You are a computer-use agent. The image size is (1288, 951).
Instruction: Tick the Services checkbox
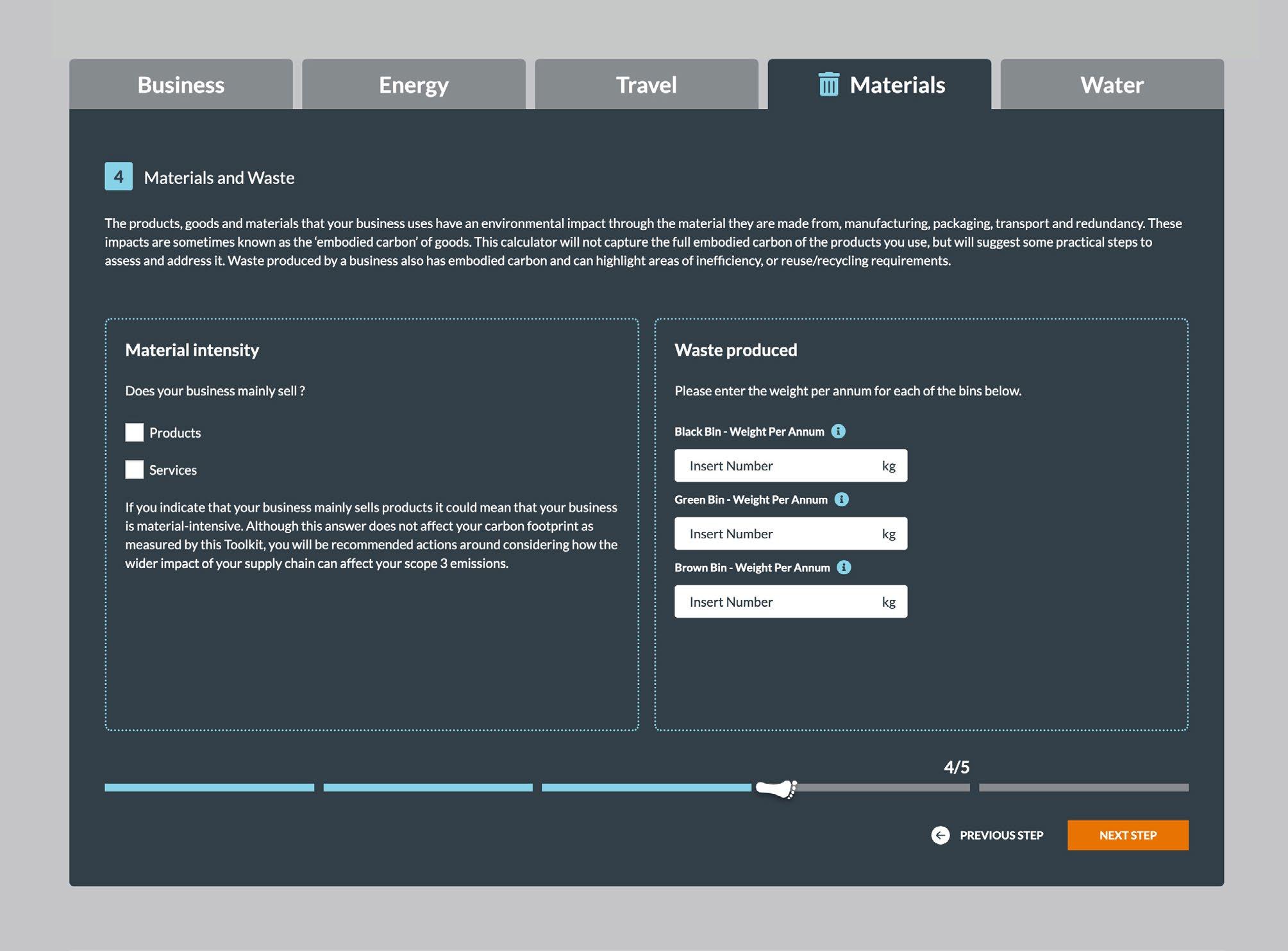click(134, 470)
